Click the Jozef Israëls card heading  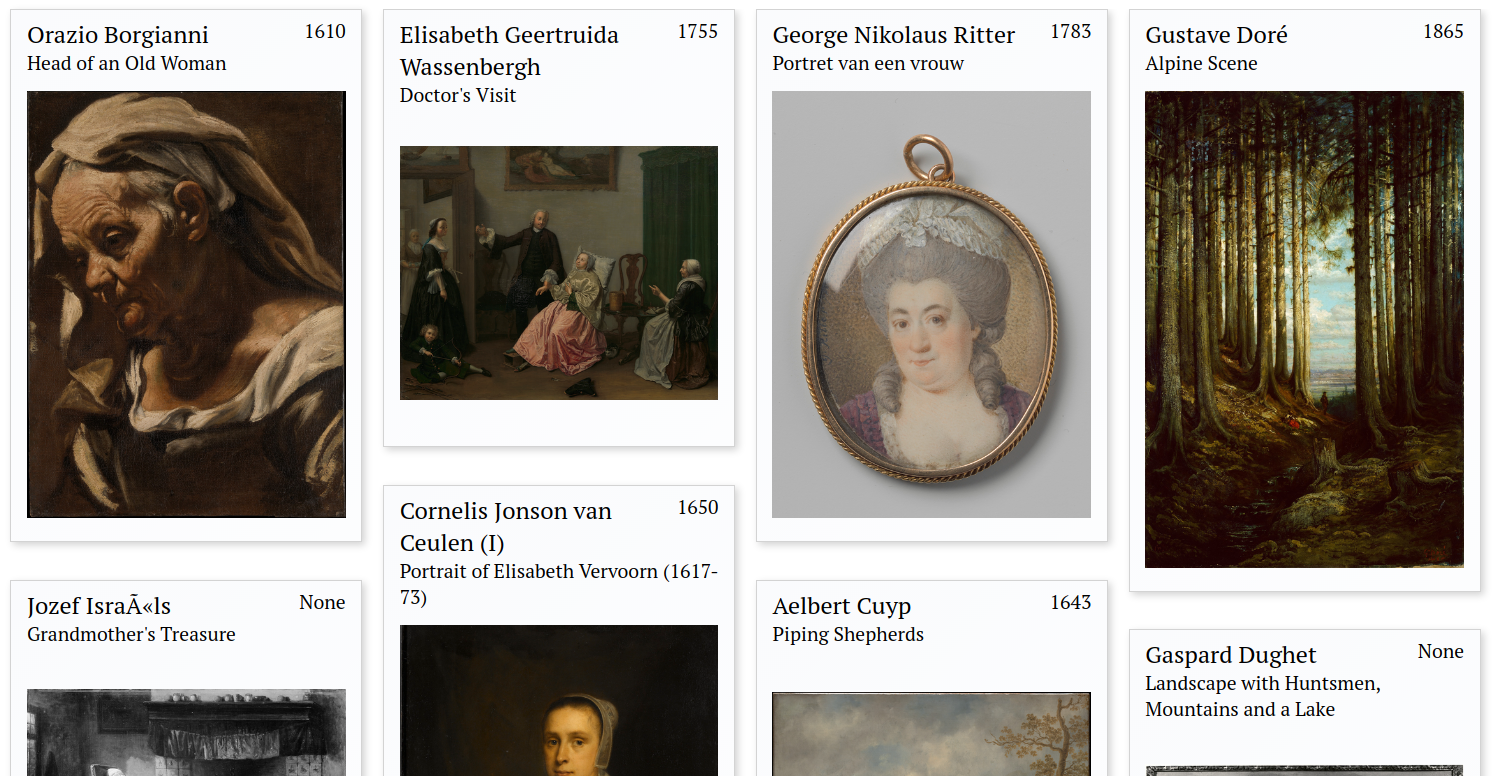[99, 606]
